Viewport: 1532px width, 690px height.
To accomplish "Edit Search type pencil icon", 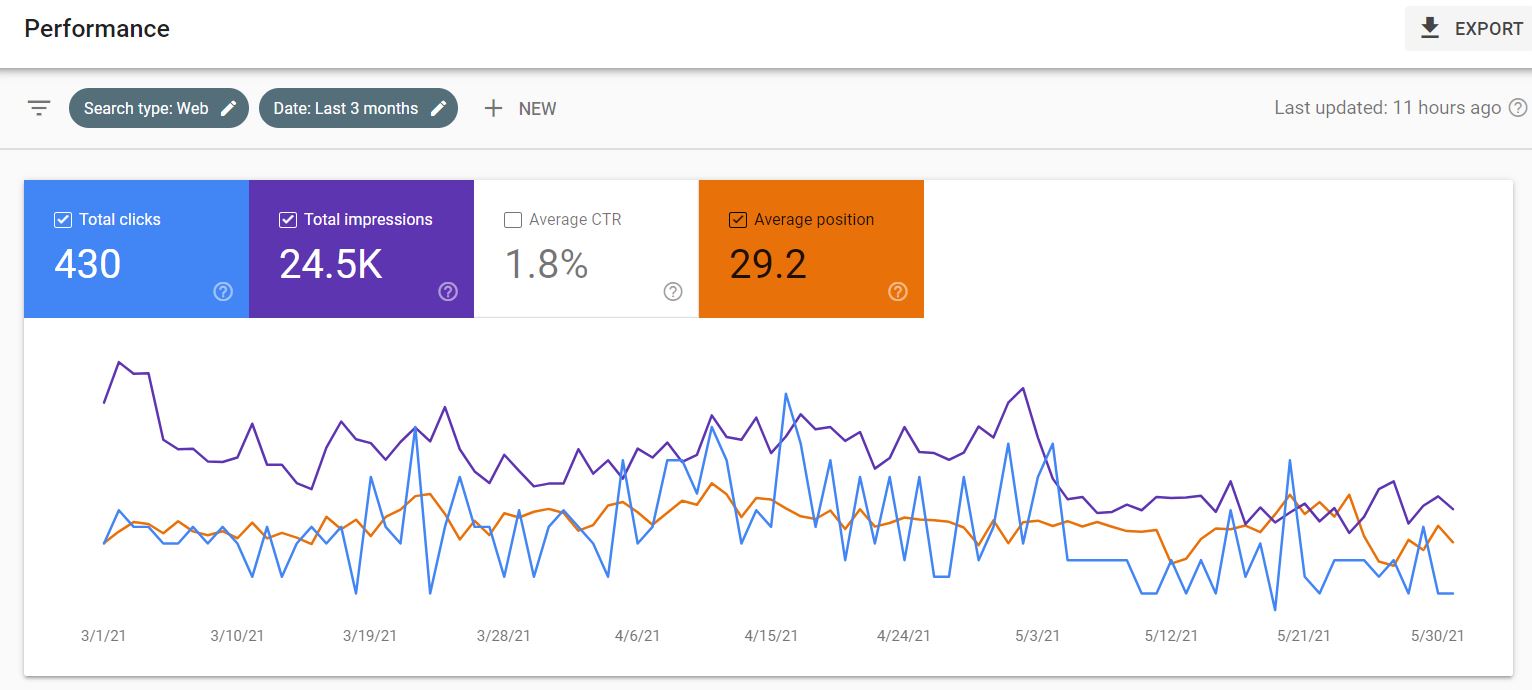I will pyautogui.click(x=229, y=108).
